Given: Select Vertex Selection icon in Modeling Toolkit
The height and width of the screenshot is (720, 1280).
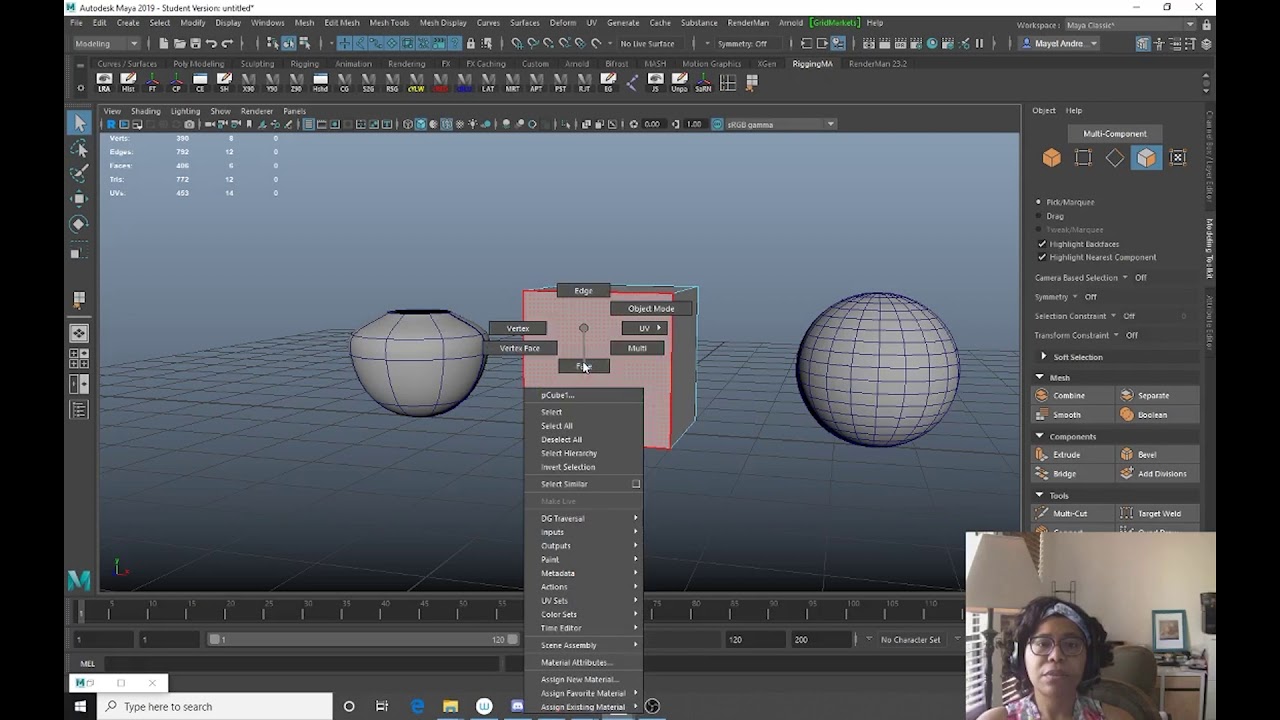Looking at the screenshot, I should 1083,157.
